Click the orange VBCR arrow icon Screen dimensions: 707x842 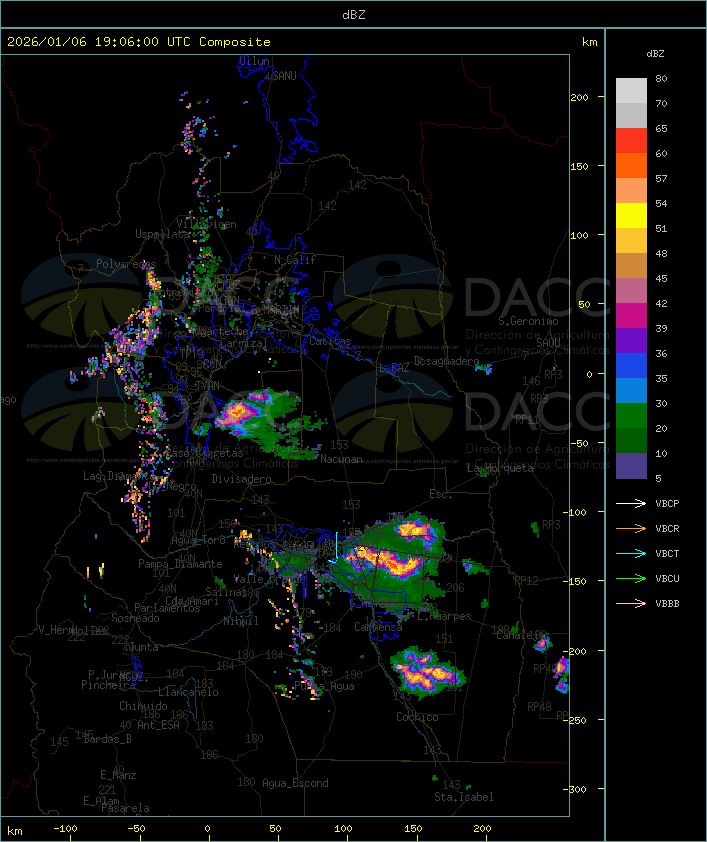pyautogui.click(x=631, y=528)
